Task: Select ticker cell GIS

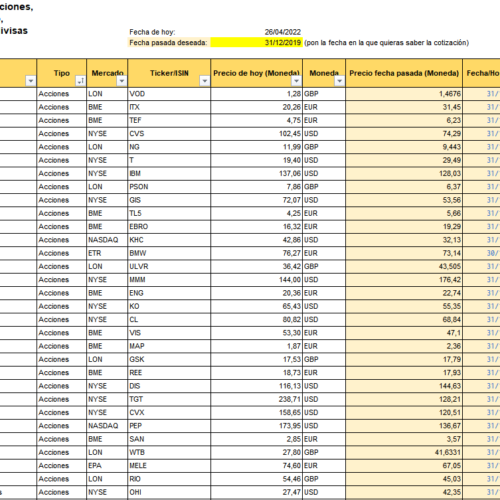Action: tap(169, 200)
